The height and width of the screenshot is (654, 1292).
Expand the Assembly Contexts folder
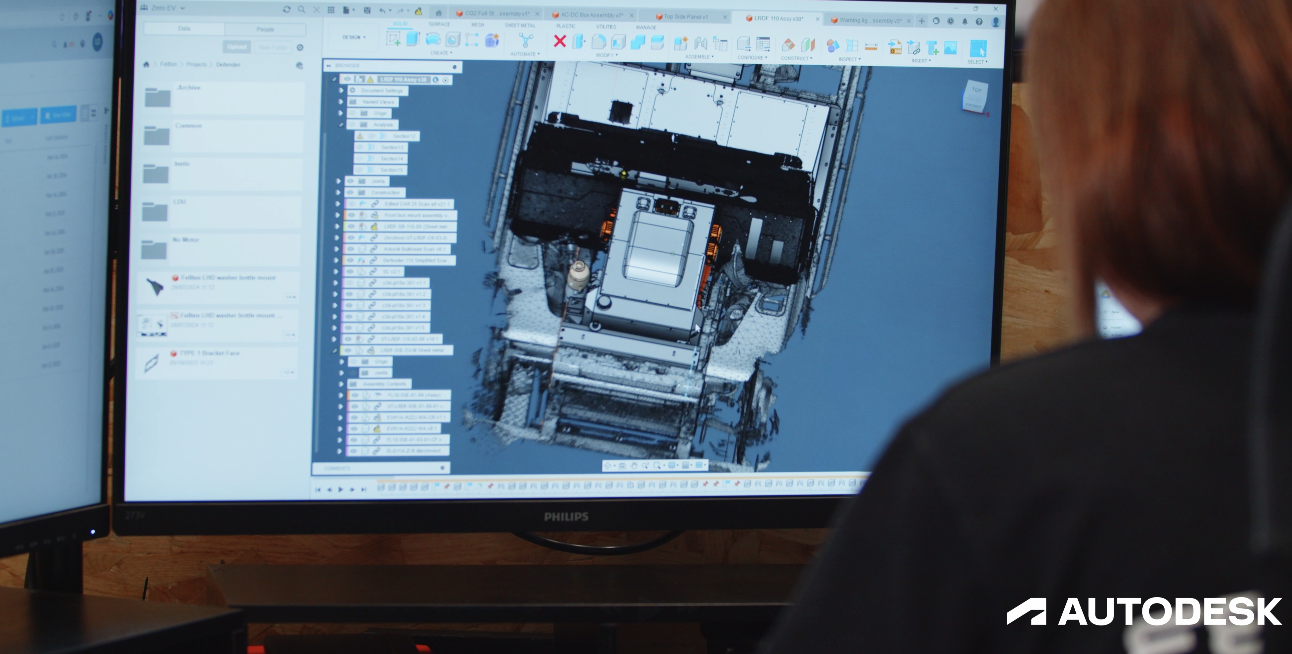(x=341, y=384)
